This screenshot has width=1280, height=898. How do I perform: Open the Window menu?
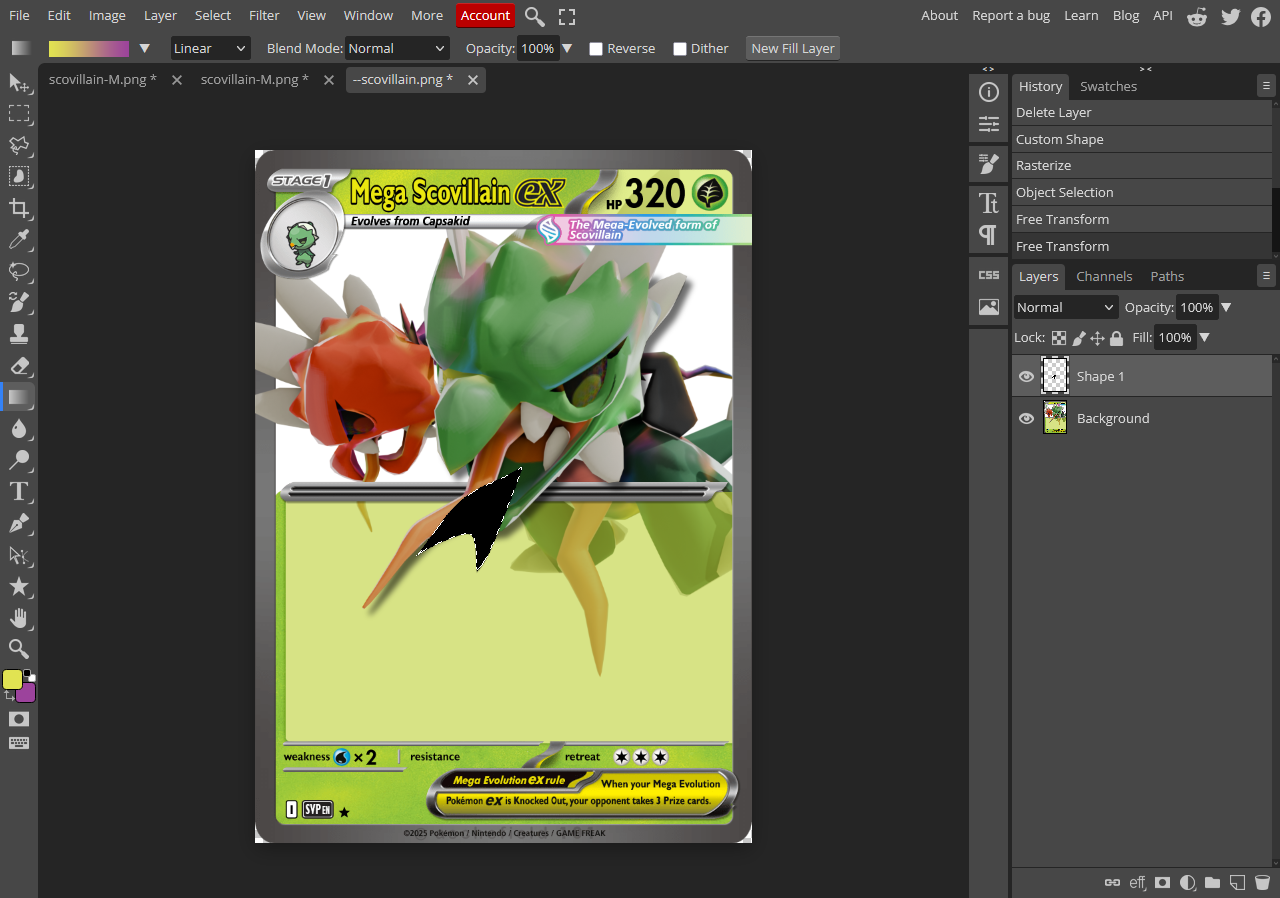(368, 15)
